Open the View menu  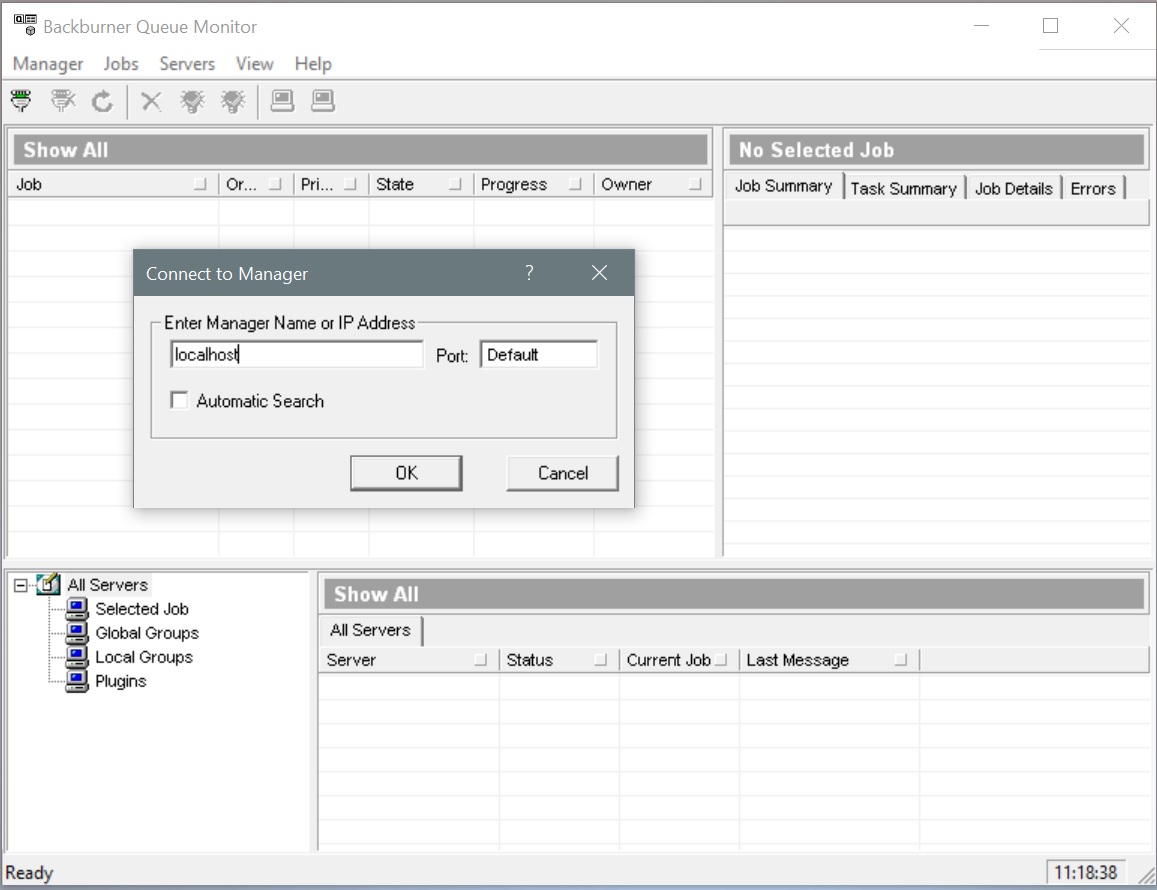click(x=255, y=64)
